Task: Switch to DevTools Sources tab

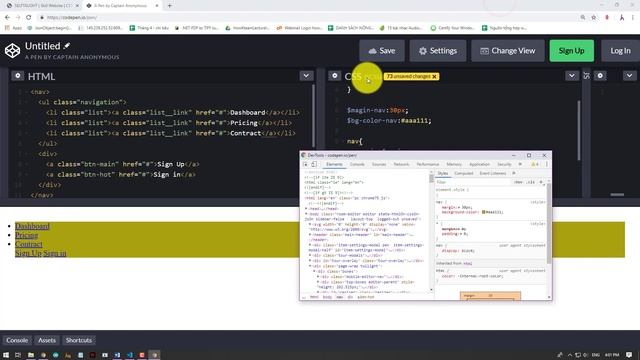Action: (x=379, y=164)
